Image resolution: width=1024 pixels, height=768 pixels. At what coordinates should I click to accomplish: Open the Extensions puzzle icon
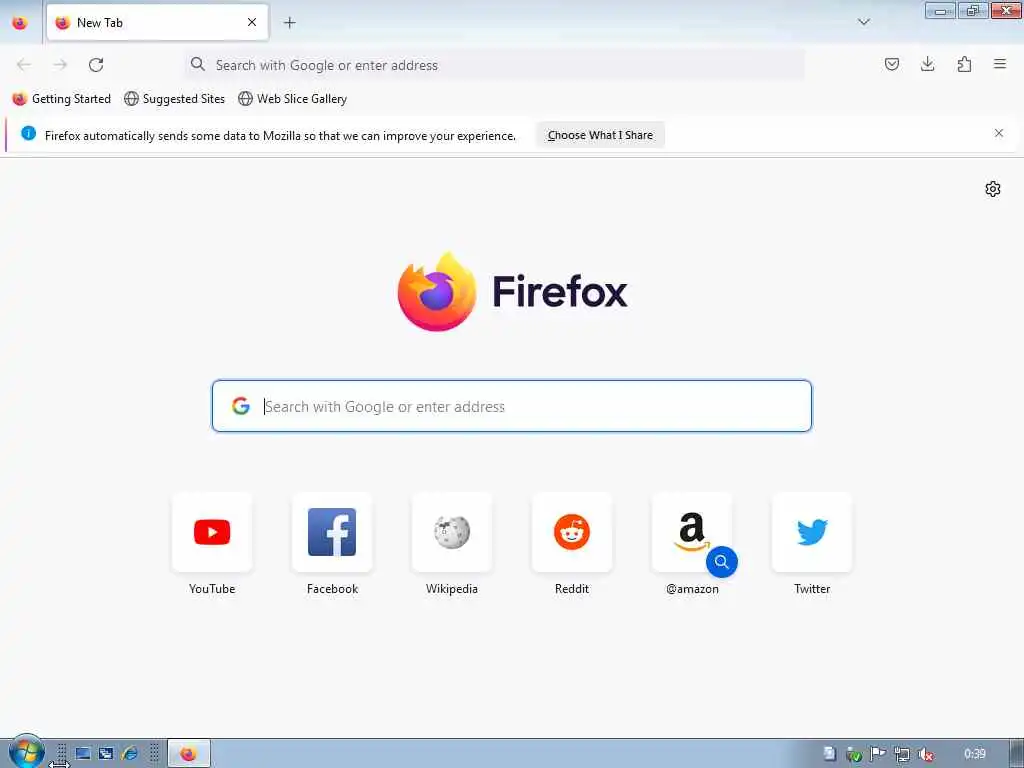click(964, 64)
